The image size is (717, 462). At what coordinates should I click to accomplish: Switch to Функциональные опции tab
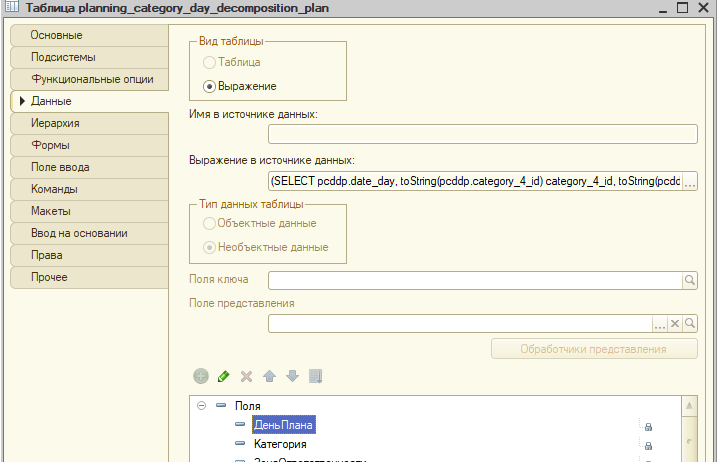pos(90,79)
